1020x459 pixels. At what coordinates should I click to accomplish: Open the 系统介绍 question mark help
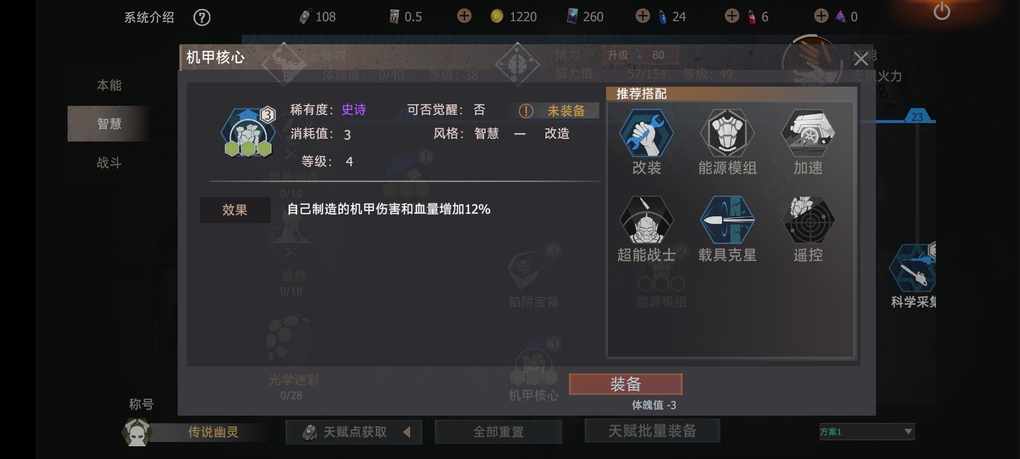(x=202, y=18)
